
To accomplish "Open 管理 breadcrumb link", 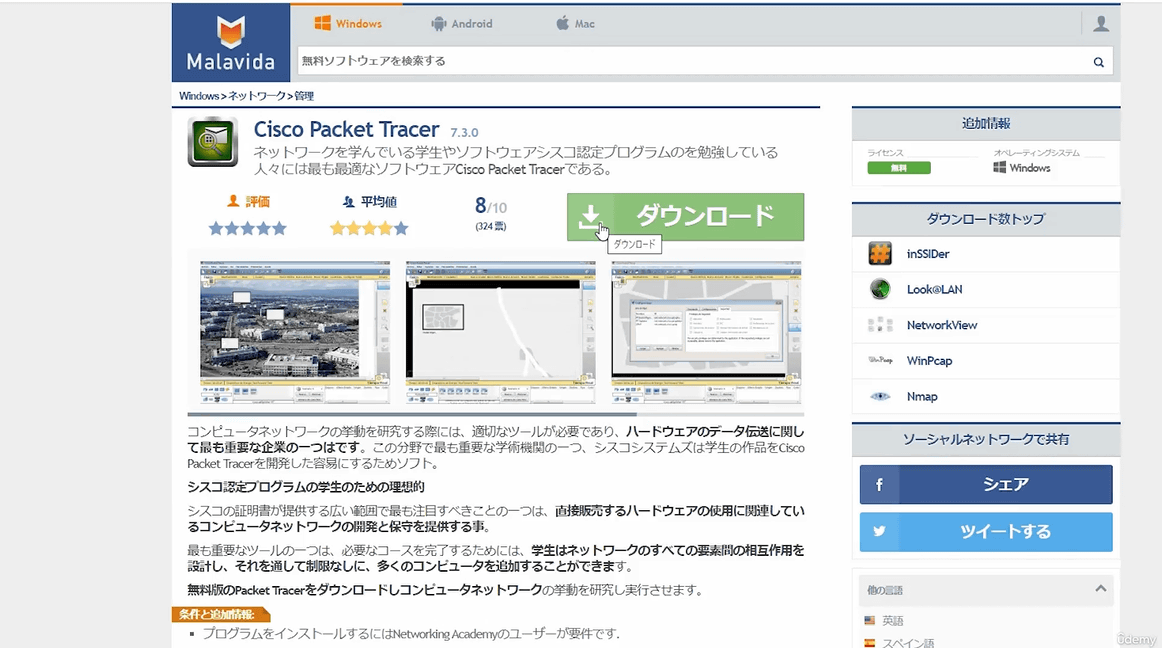I will tap(304, 96).
